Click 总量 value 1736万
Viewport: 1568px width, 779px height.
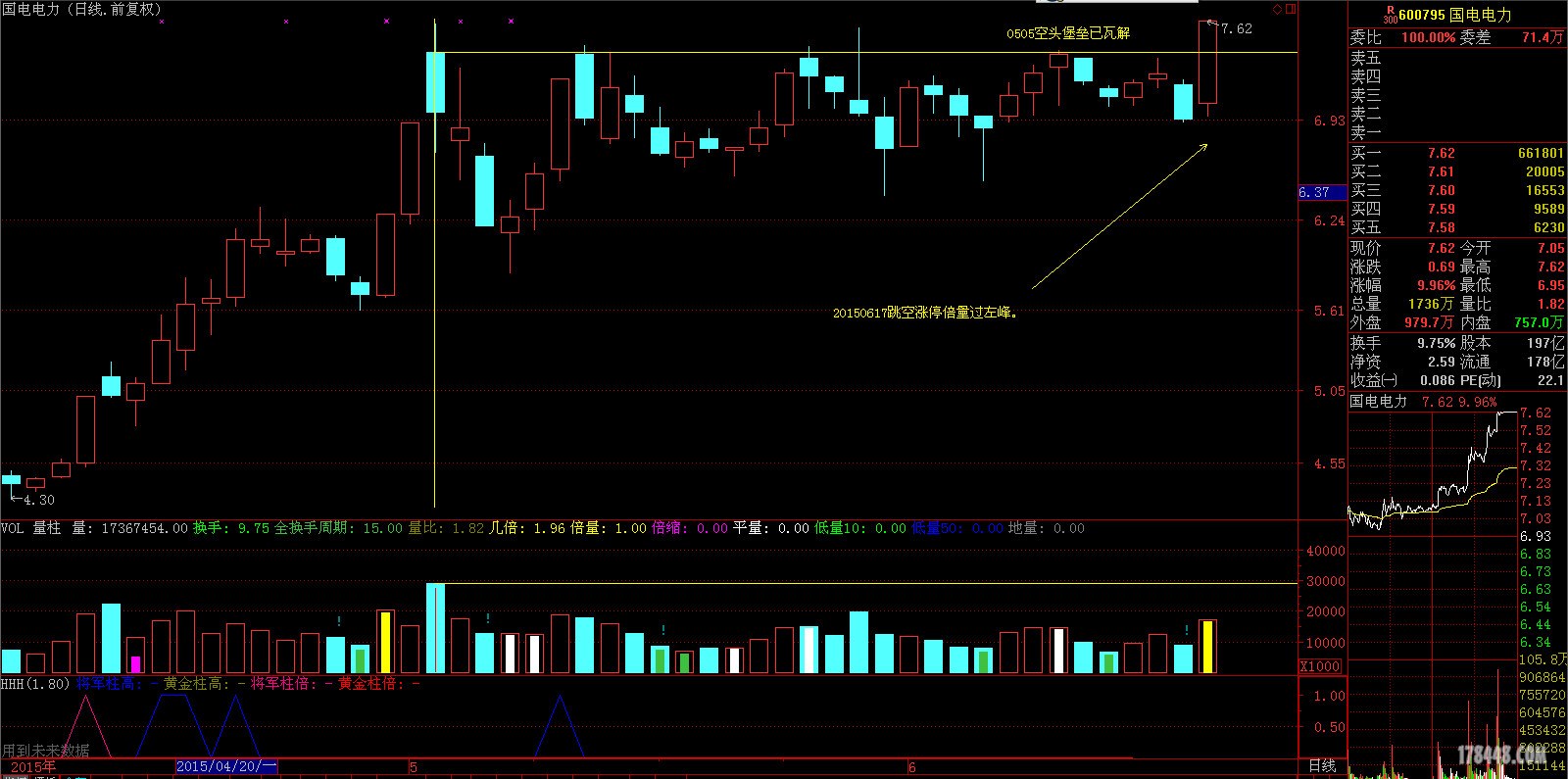tap(1431, 304)
